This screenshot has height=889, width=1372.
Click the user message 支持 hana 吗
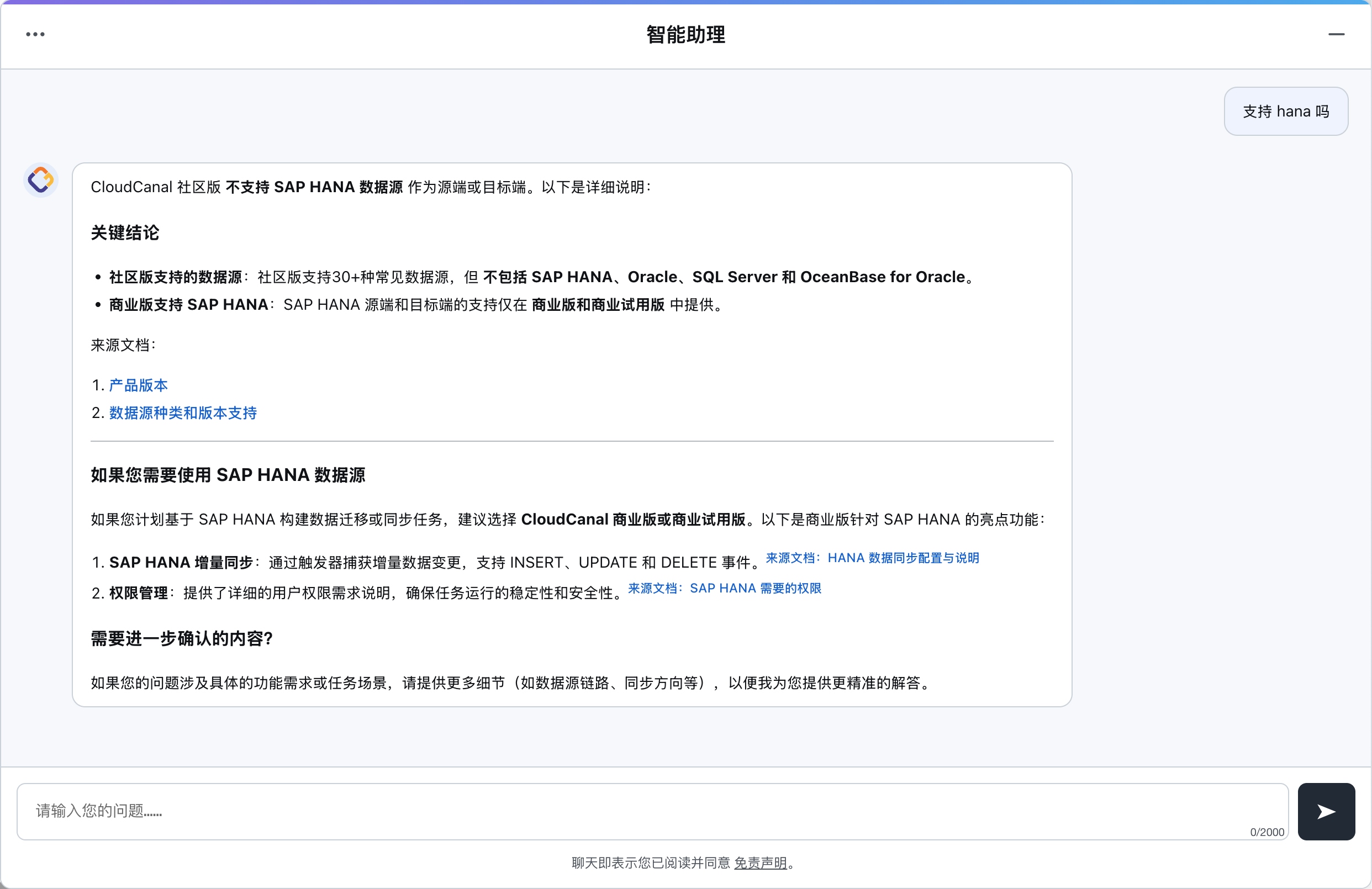(x=1286, y=111)
